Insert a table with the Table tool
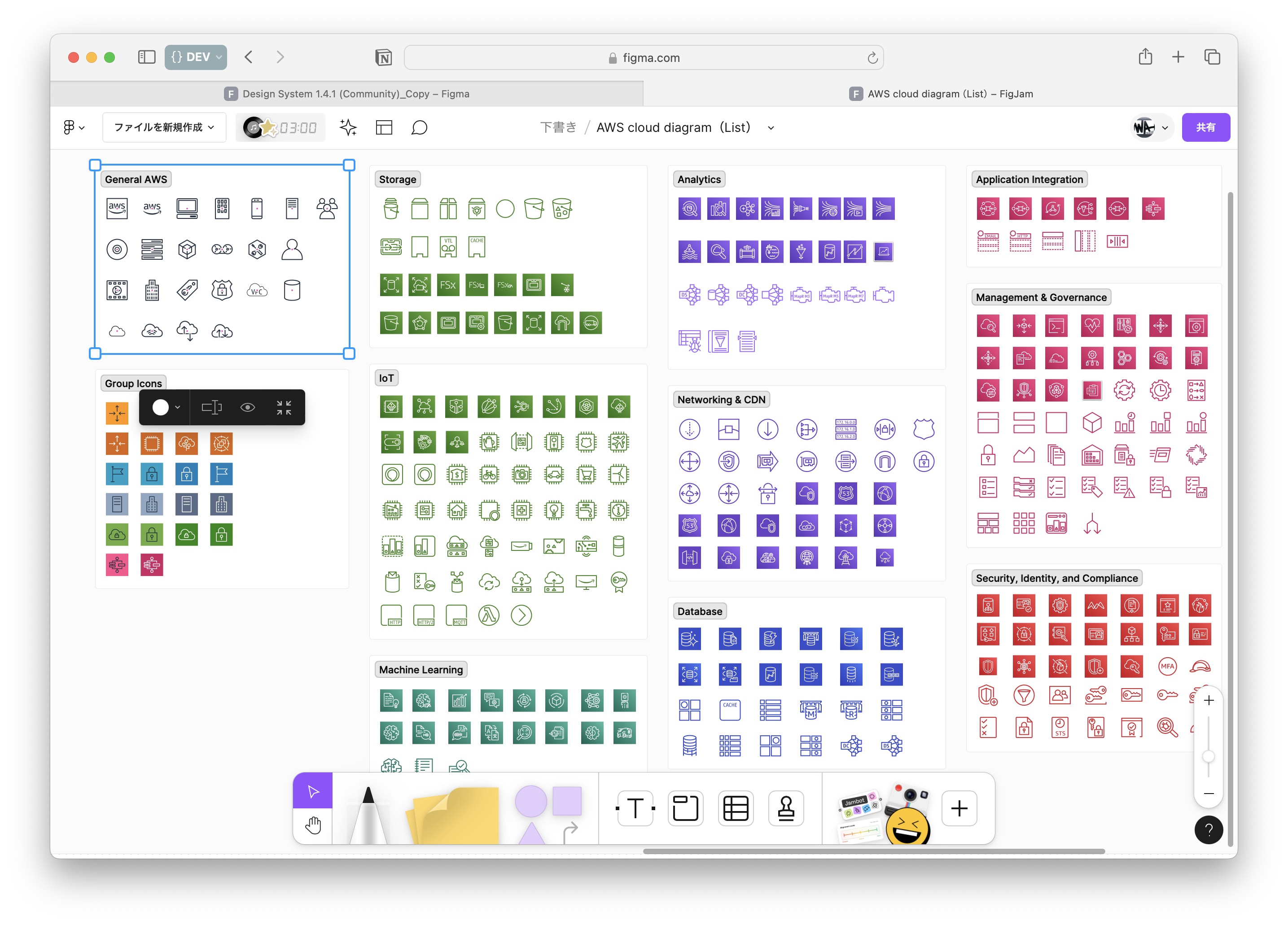 tap(736, 808)
